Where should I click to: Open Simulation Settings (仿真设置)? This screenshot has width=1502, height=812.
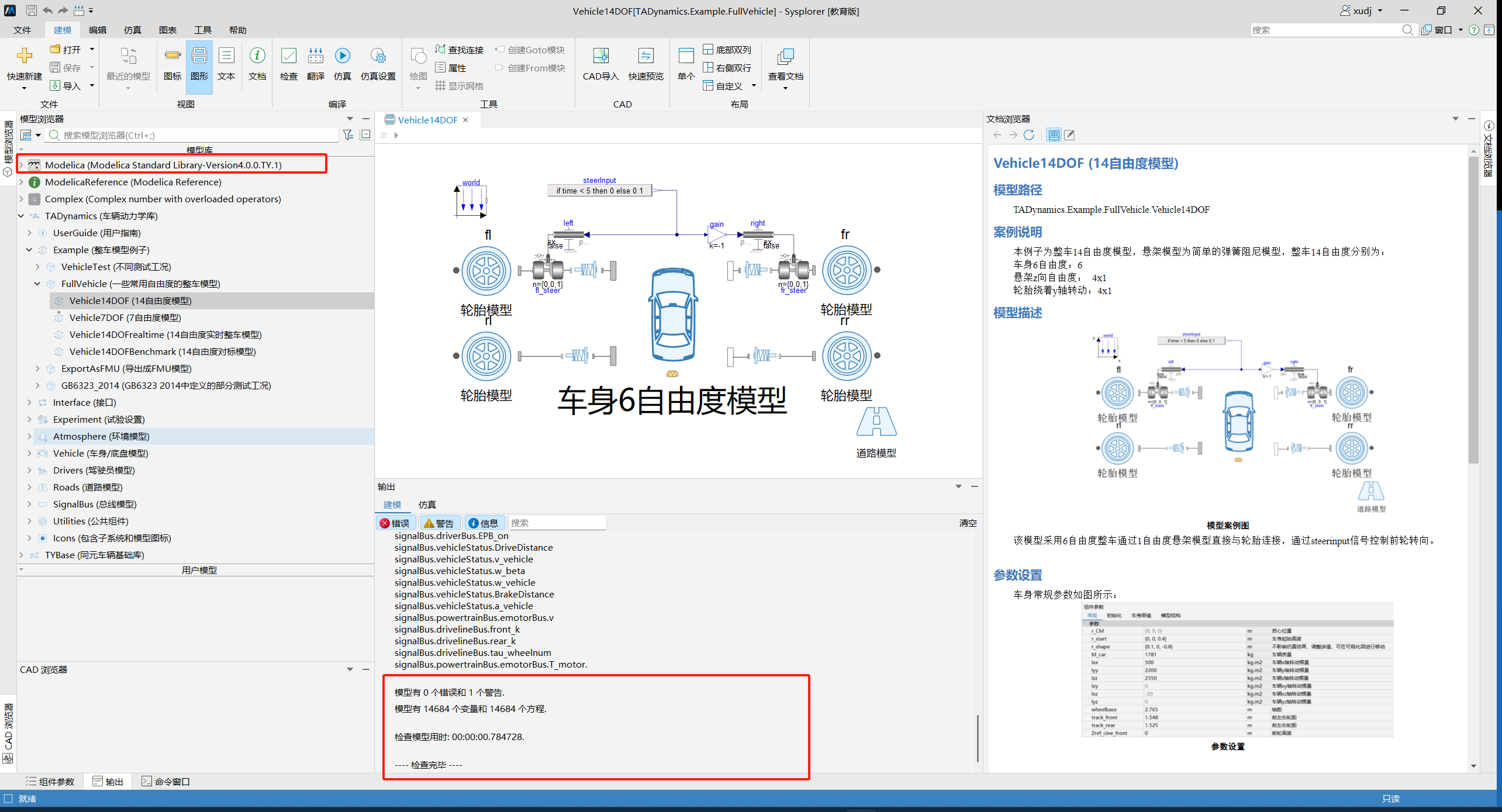(x=378, y=65)
